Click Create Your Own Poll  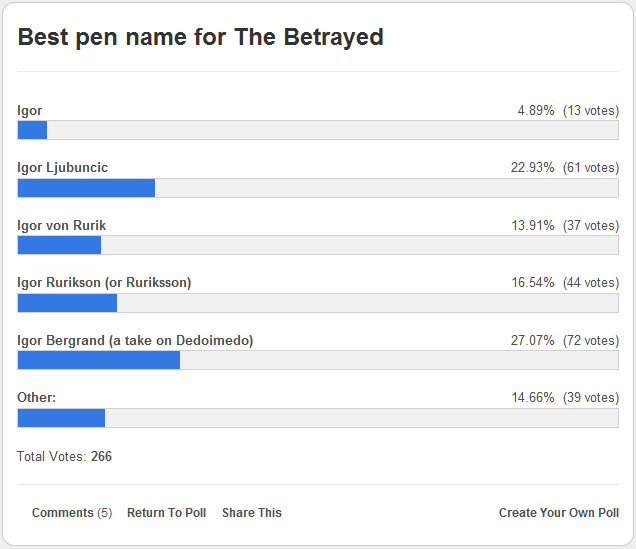coord(559,513)
